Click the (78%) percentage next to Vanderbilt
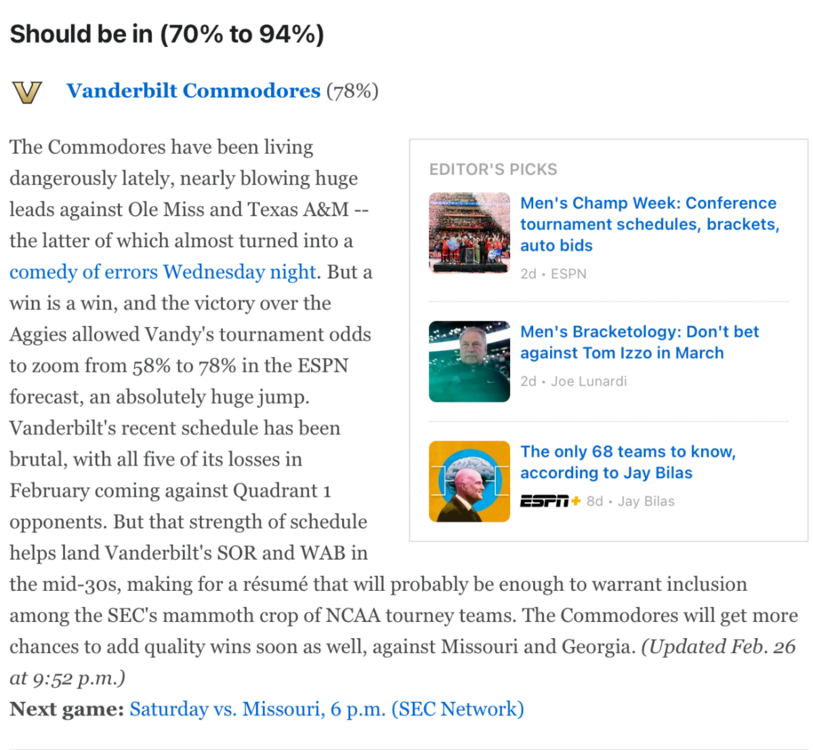 pos(352,91)
